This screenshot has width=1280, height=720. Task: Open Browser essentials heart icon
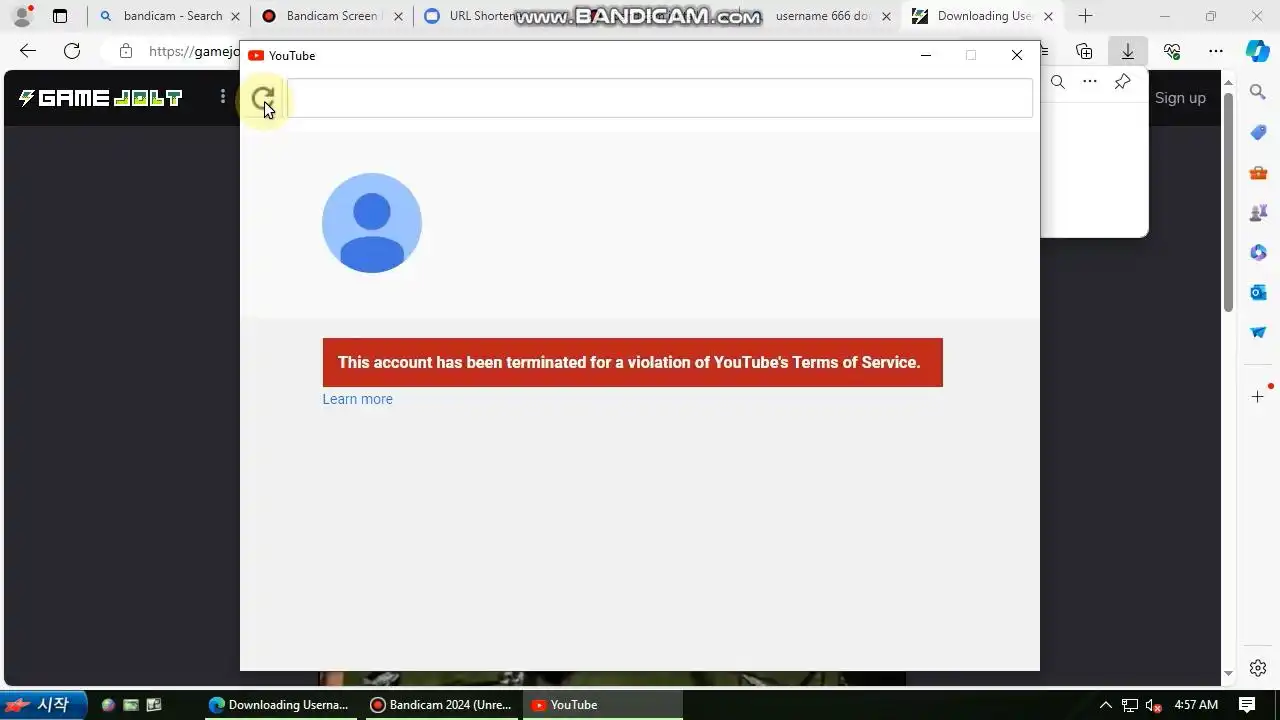(x=1172, y=51)
